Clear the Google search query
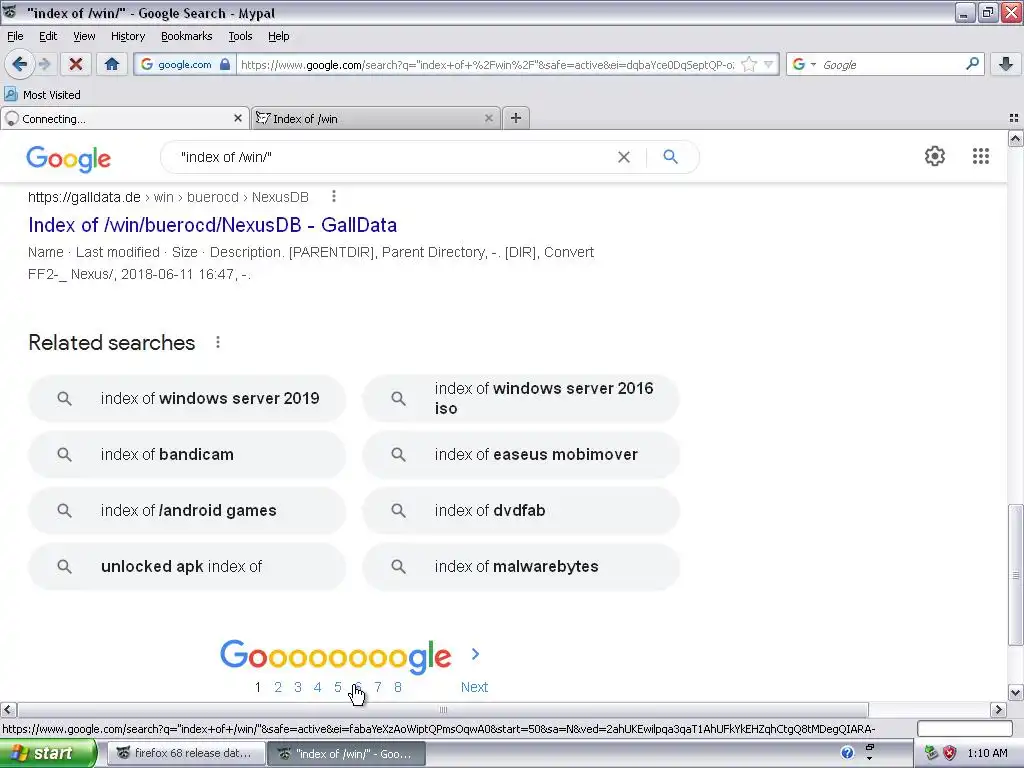 pos(624,157)
